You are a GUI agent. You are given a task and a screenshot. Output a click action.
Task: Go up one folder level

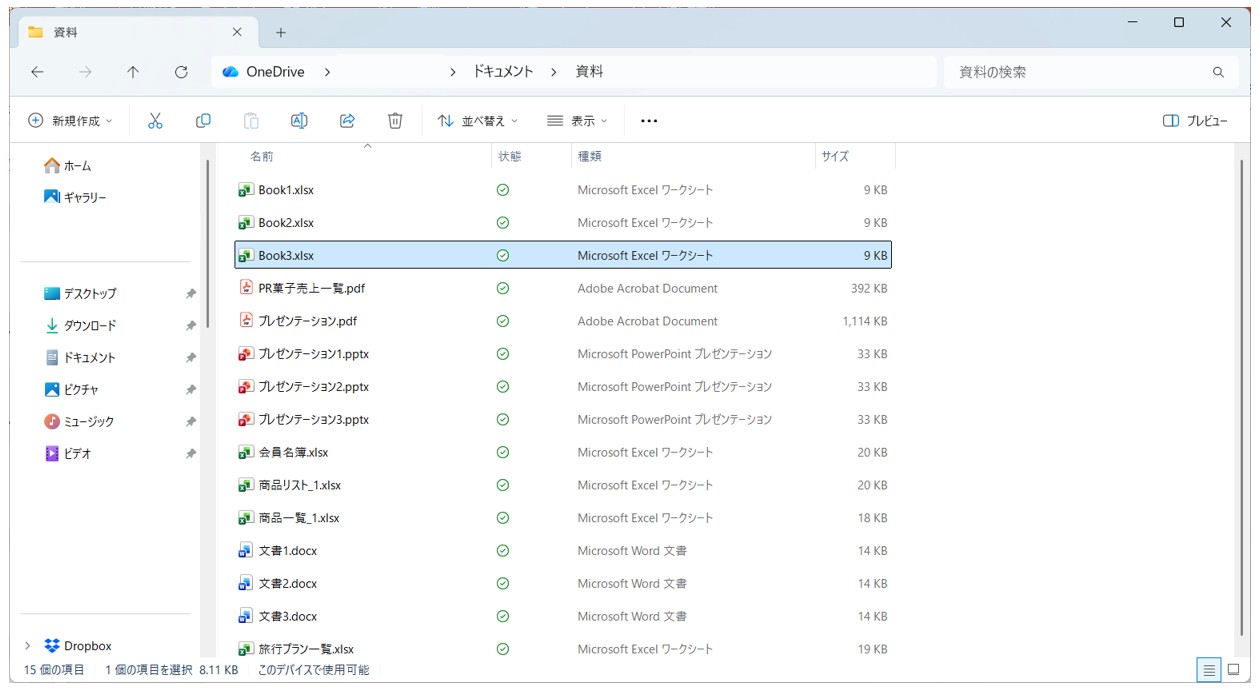(133, 72)
